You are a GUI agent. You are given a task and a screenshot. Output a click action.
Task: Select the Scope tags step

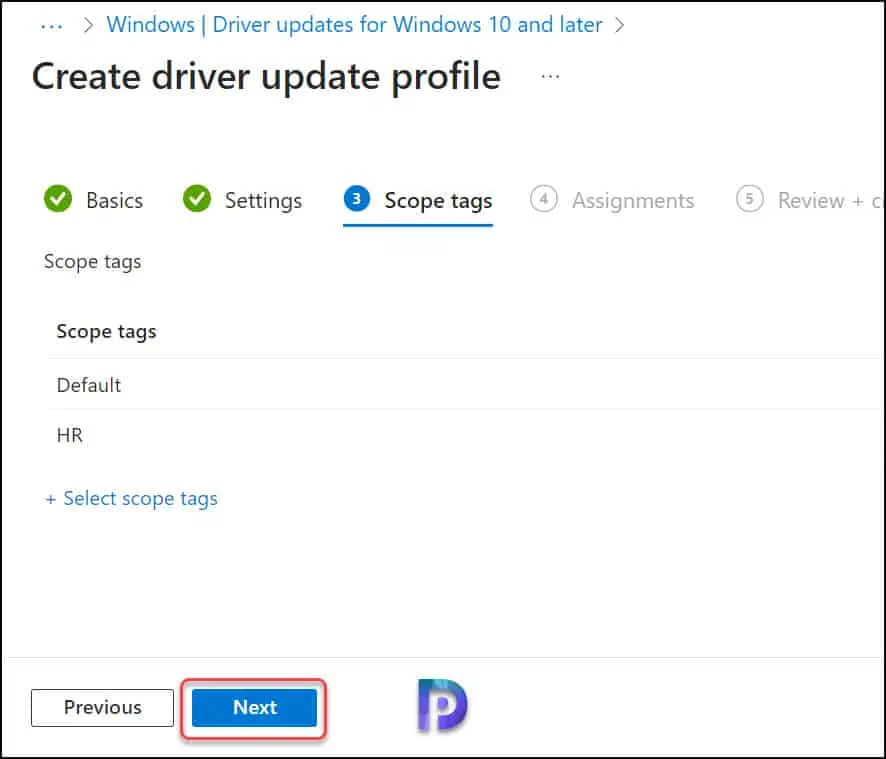418,200
